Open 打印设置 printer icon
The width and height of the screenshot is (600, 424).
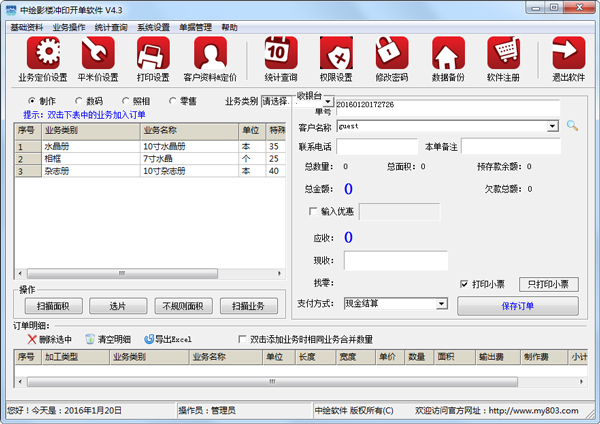coord(153,53)
